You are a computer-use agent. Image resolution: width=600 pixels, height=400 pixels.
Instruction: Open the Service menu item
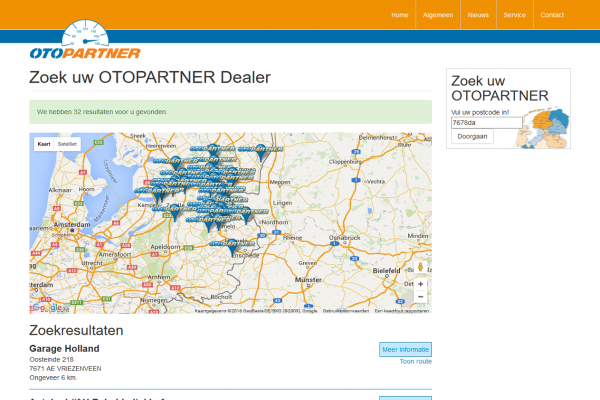[x=514, y=15]
